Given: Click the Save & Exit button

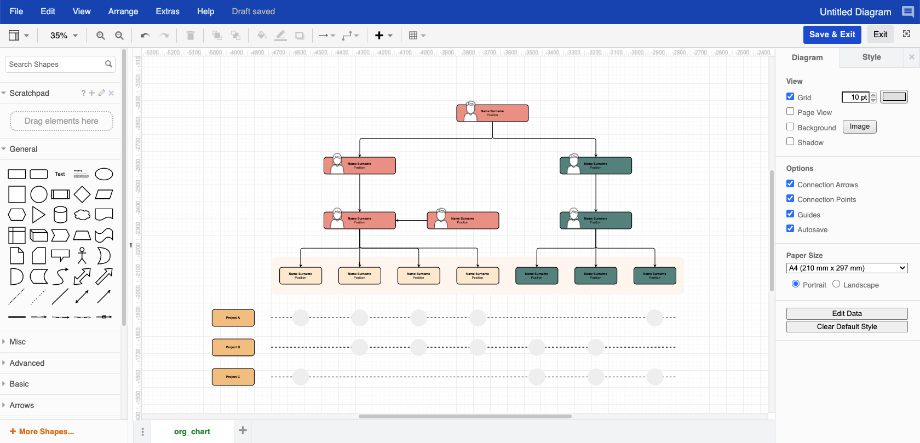Looking at the screenshot, I should (832, 34).
